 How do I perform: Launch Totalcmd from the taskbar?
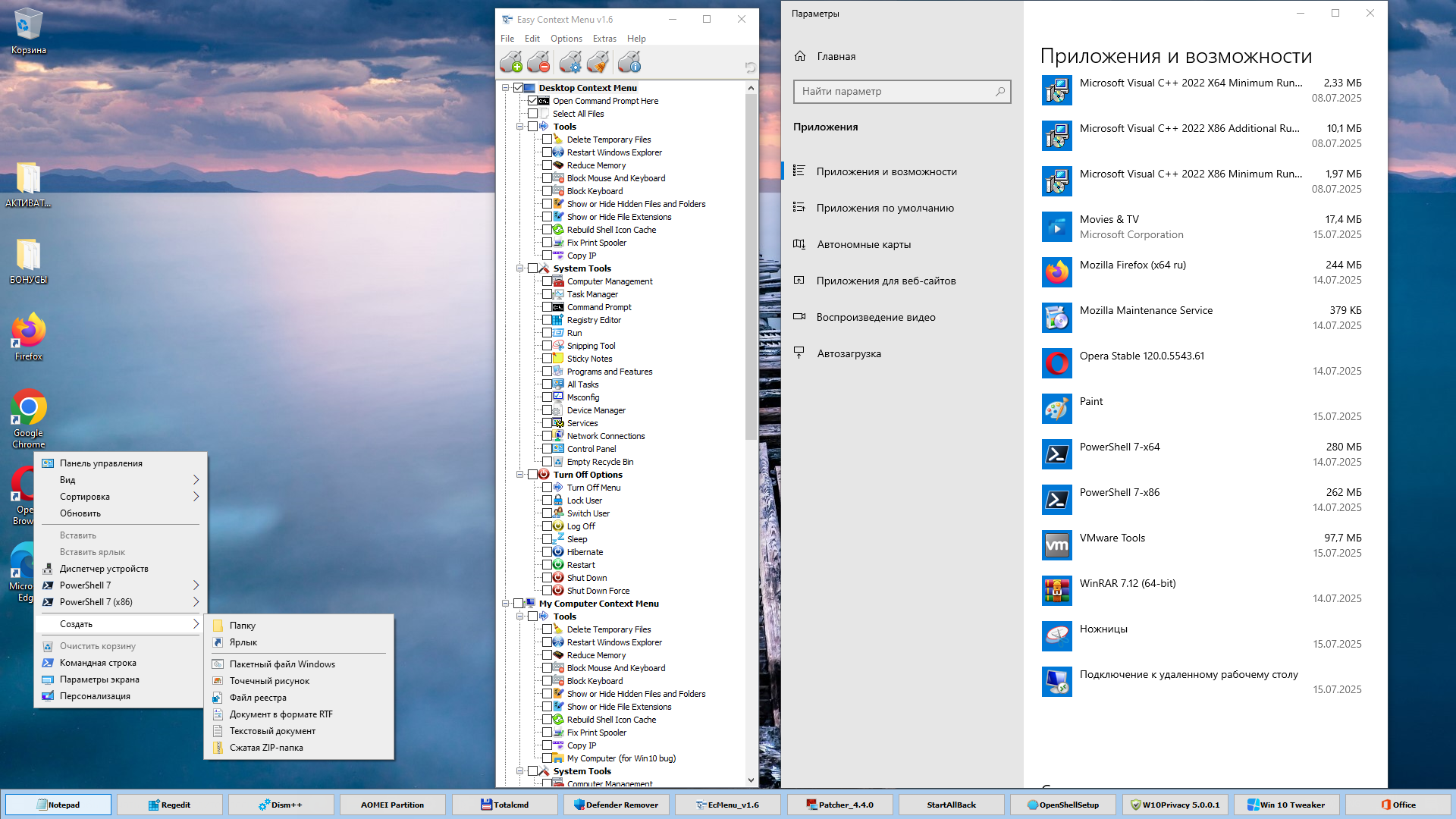coord(505,805)
